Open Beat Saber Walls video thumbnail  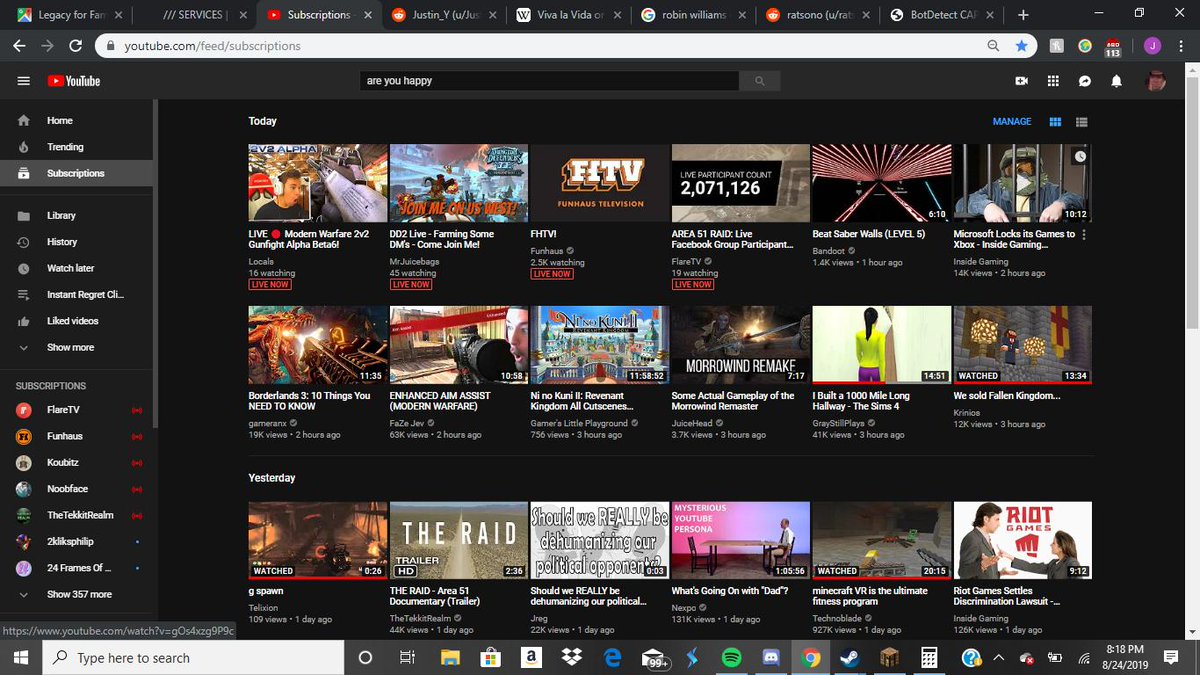(882, 183)
